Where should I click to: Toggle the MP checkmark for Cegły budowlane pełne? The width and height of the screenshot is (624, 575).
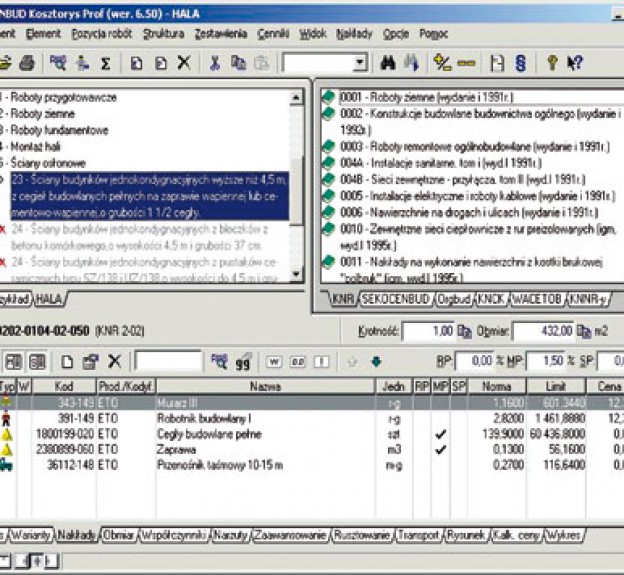pos(440,434)
